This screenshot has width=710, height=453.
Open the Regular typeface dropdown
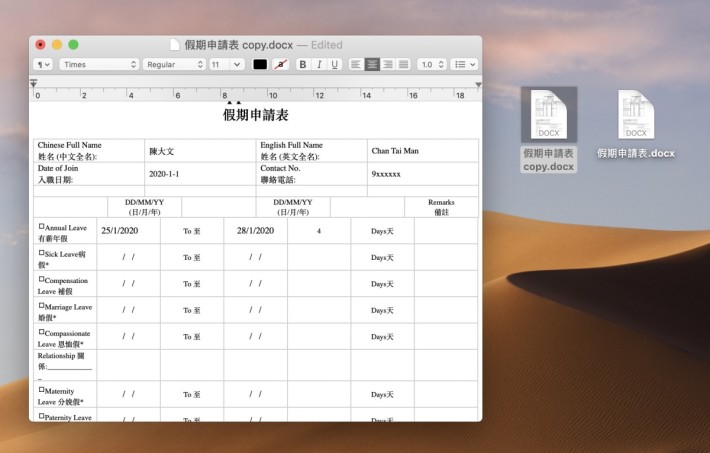pos(174,65)
